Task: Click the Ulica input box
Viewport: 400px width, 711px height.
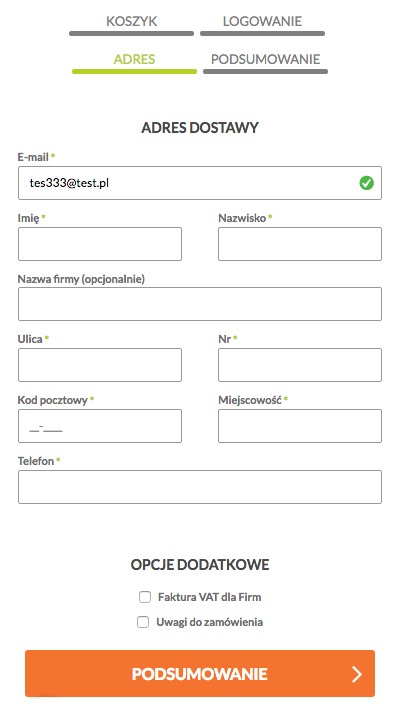Action: (x=100, y=365)
